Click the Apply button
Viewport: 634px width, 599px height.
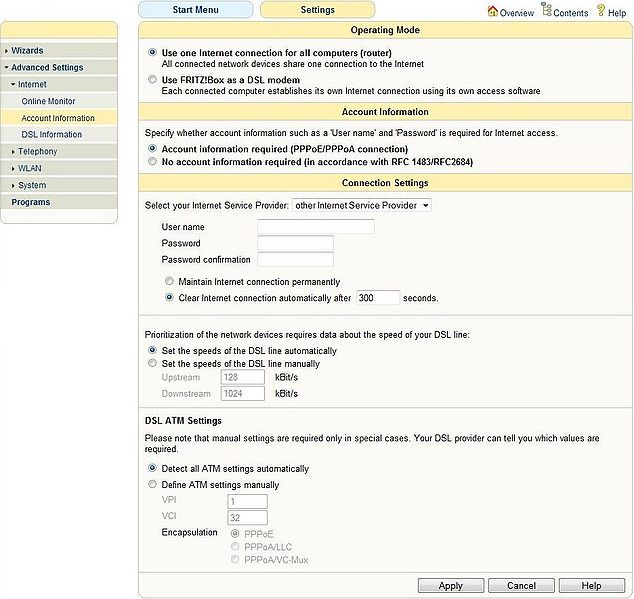click(x=451, y=586)
